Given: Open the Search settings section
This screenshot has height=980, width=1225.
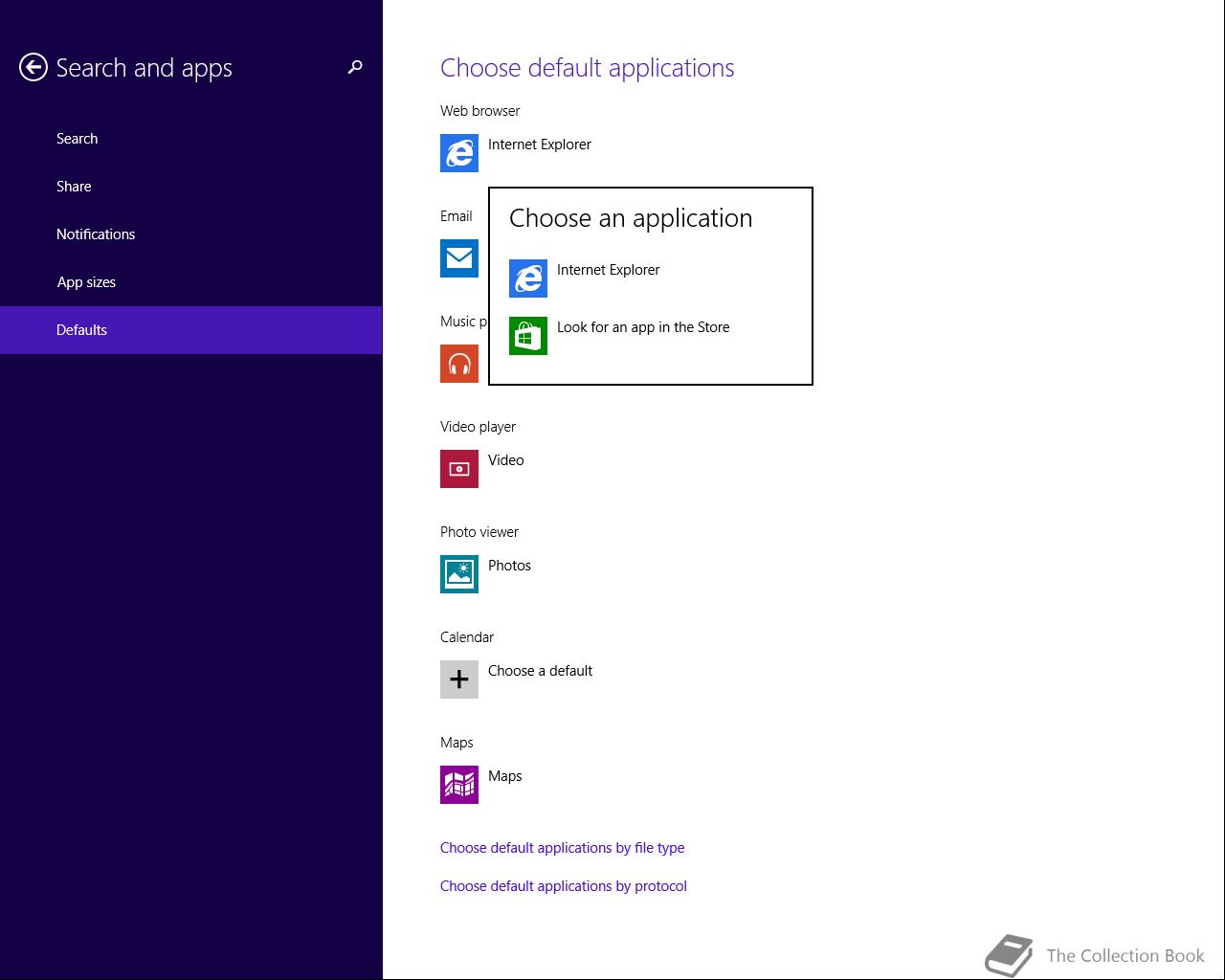Looking at the screenshot, I should pyautogui.click(x=191, y=139).
